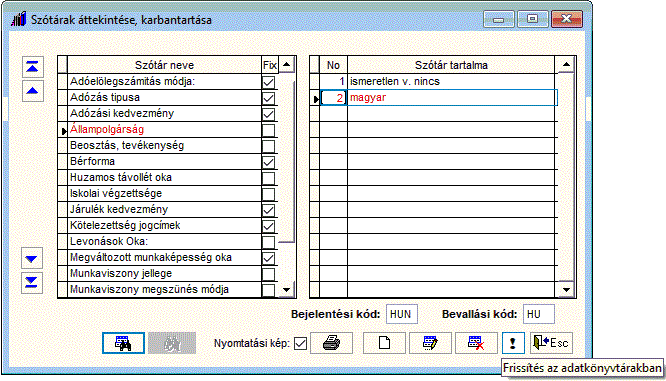666x381 pixels.
Task: Select row 'Levonások Oka:'
Action: 164,241
